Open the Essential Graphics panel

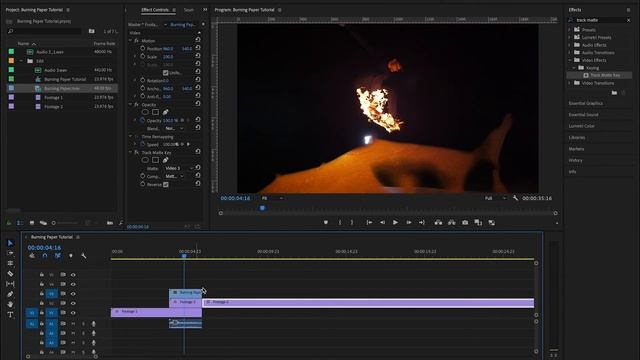pyautogui.click(x=586, y=103)
